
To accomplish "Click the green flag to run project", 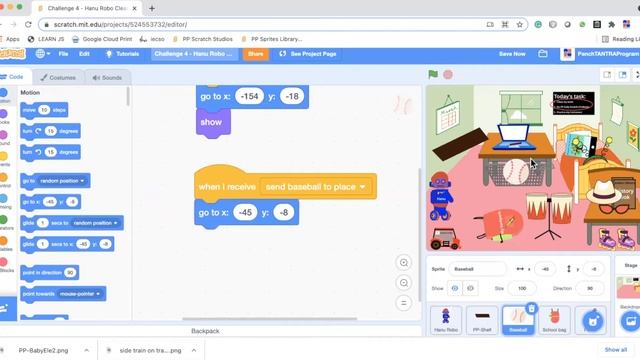I will [433, 75].
